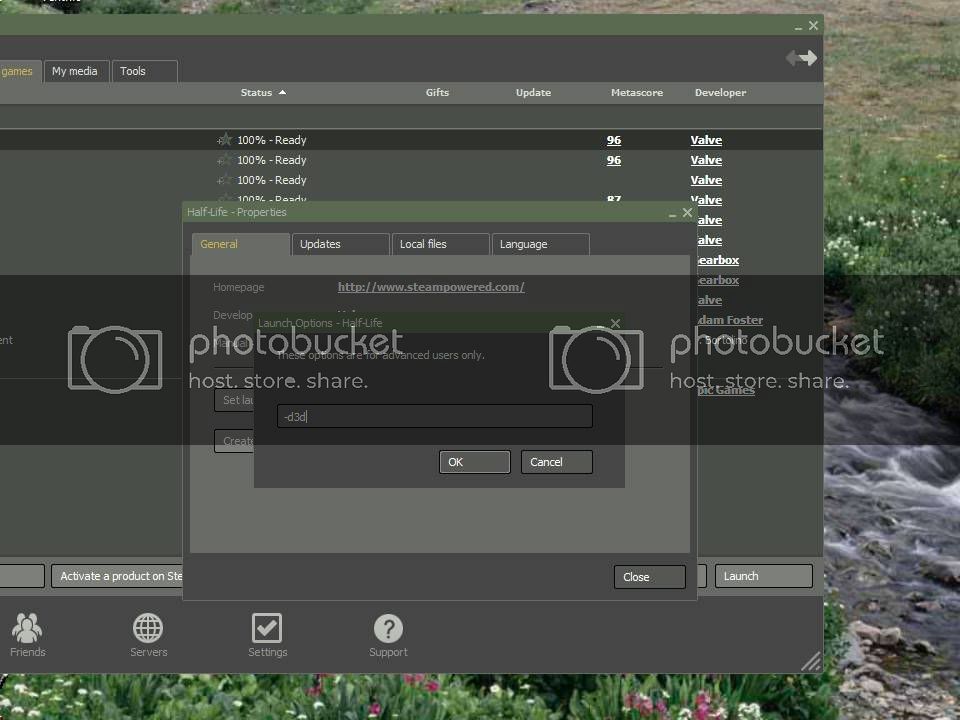960x720 pixels.
Task: Focus the launch options text field
Action: (x=435, y=416)
